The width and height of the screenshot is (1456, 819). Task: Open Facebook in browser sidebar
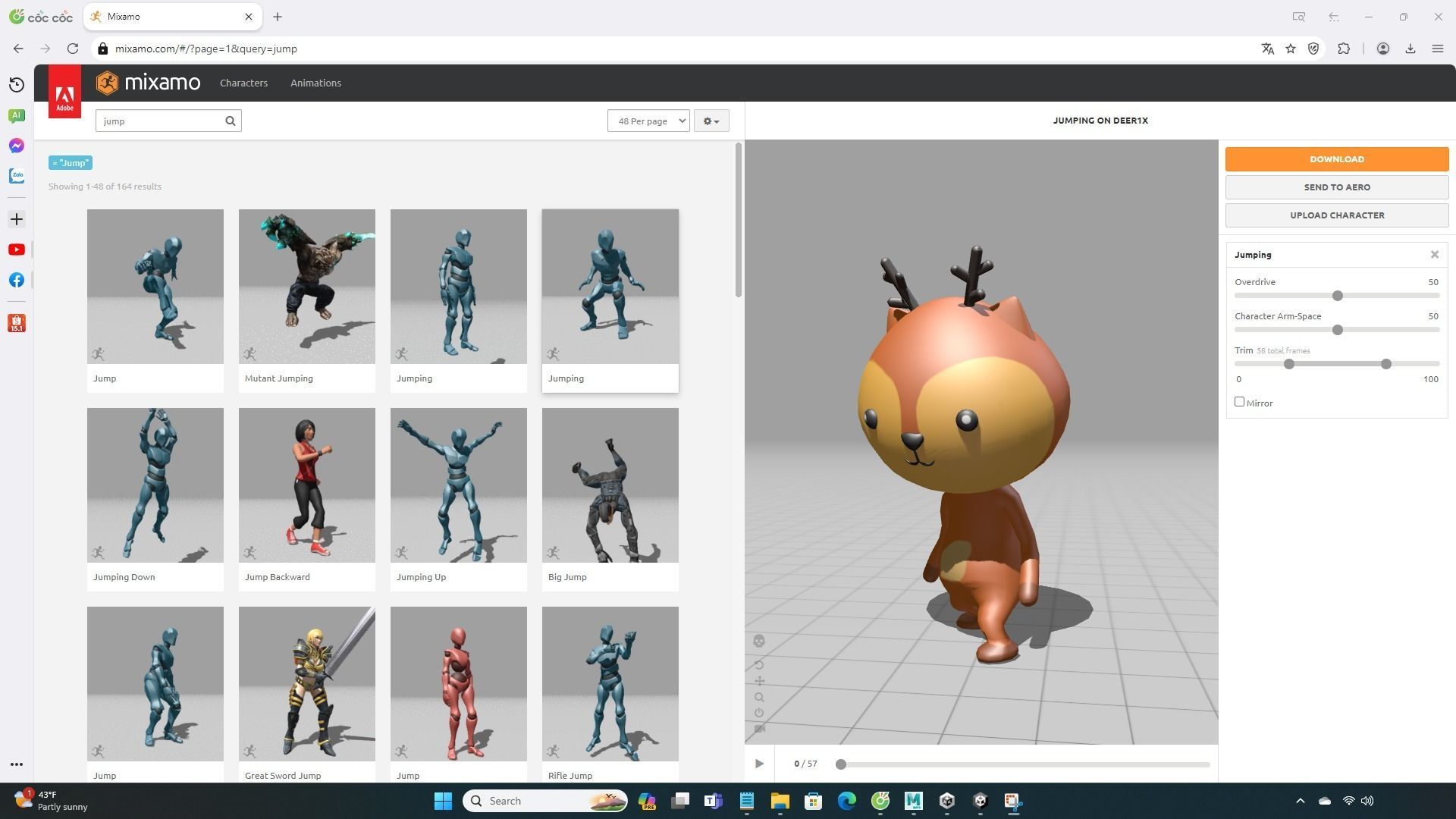click(17, 280)
